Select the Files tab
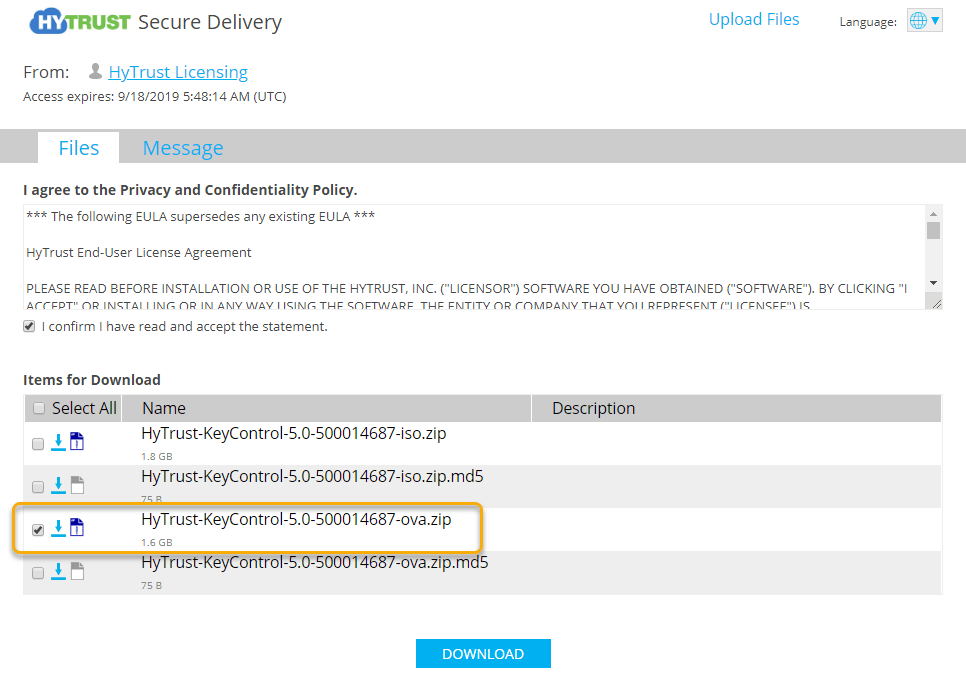 pos(79,148)
